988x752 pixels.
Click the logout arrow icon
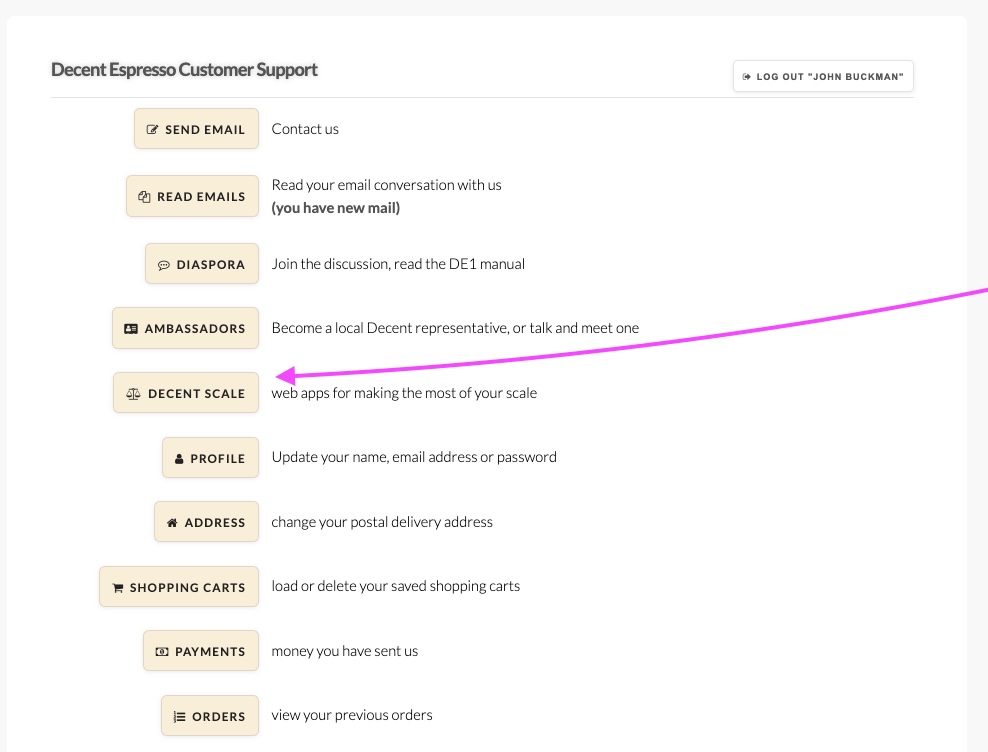(x=747, y=77)
